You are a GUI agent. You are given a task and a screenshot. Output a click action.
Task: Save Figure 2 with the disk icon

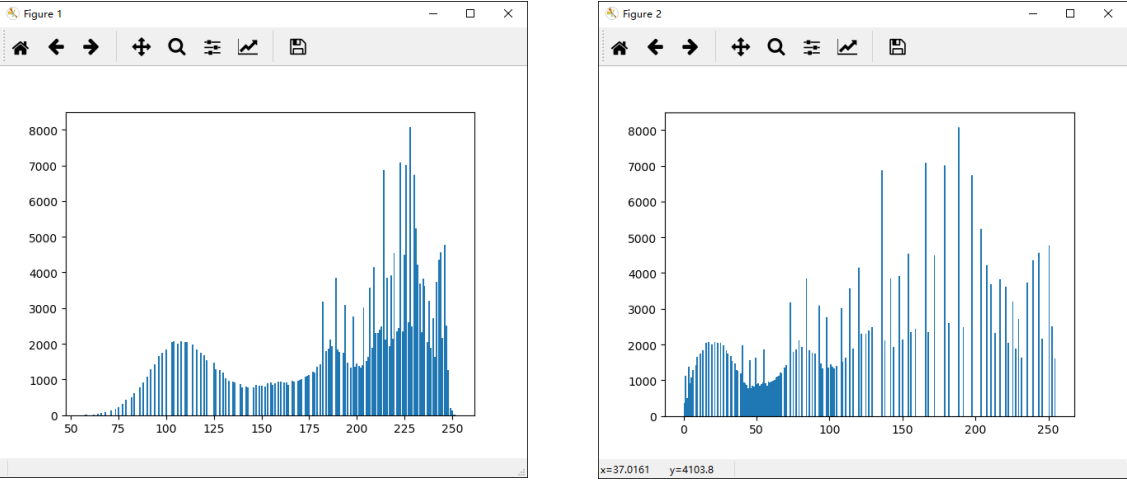click(897, 47)
